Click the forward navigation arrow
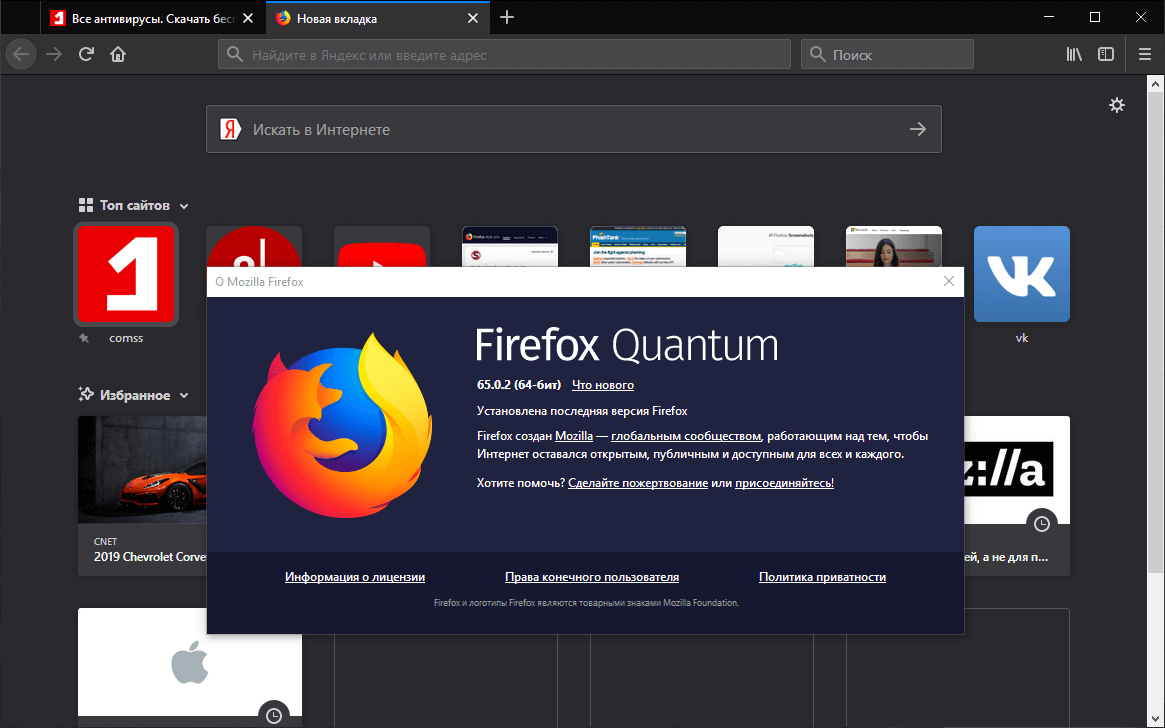The height and width of the screenshot is (728, 1165). (53, 53)
